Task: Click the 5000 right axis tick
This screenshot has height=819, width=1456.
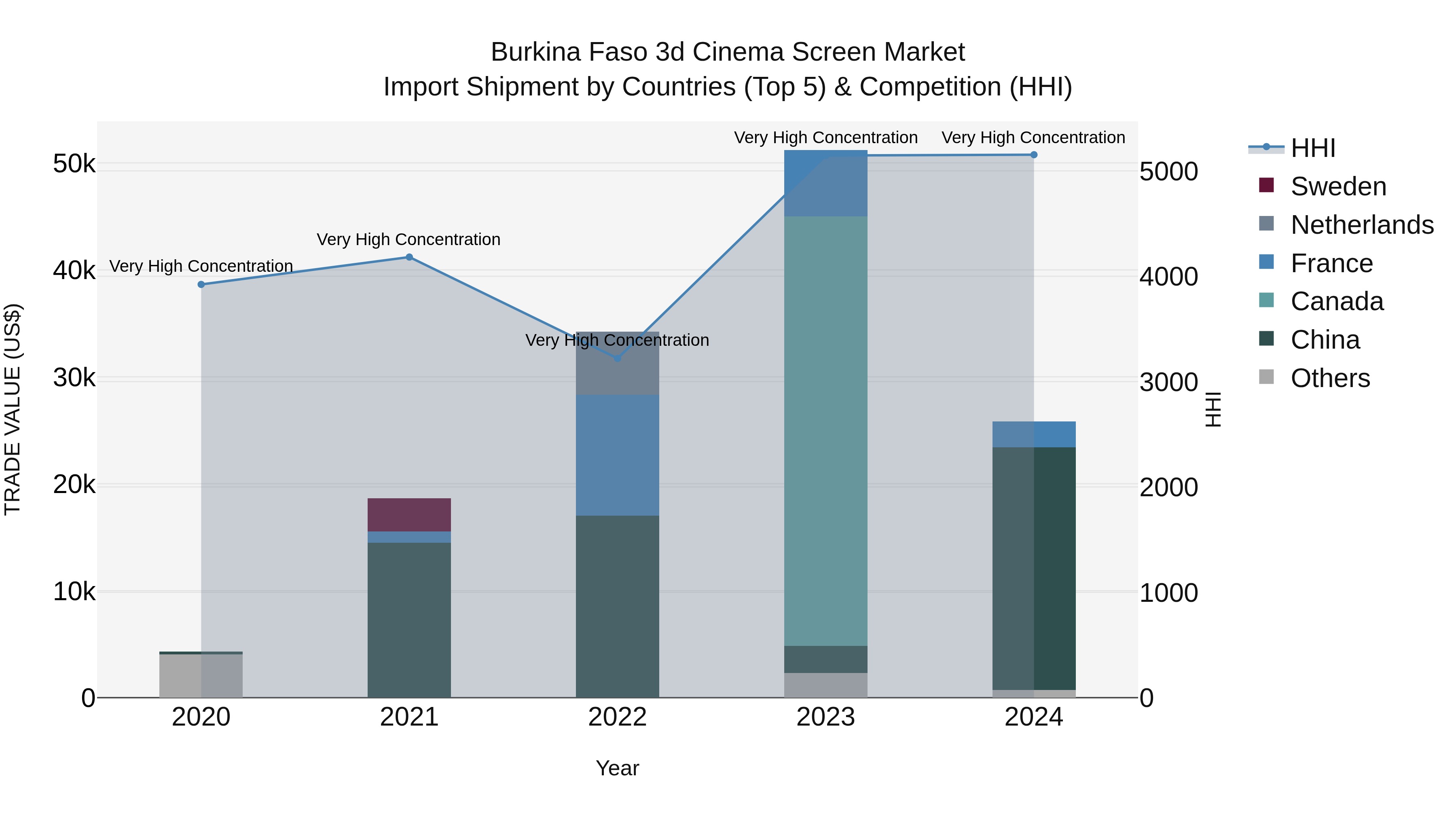Action: (1169, 171)
